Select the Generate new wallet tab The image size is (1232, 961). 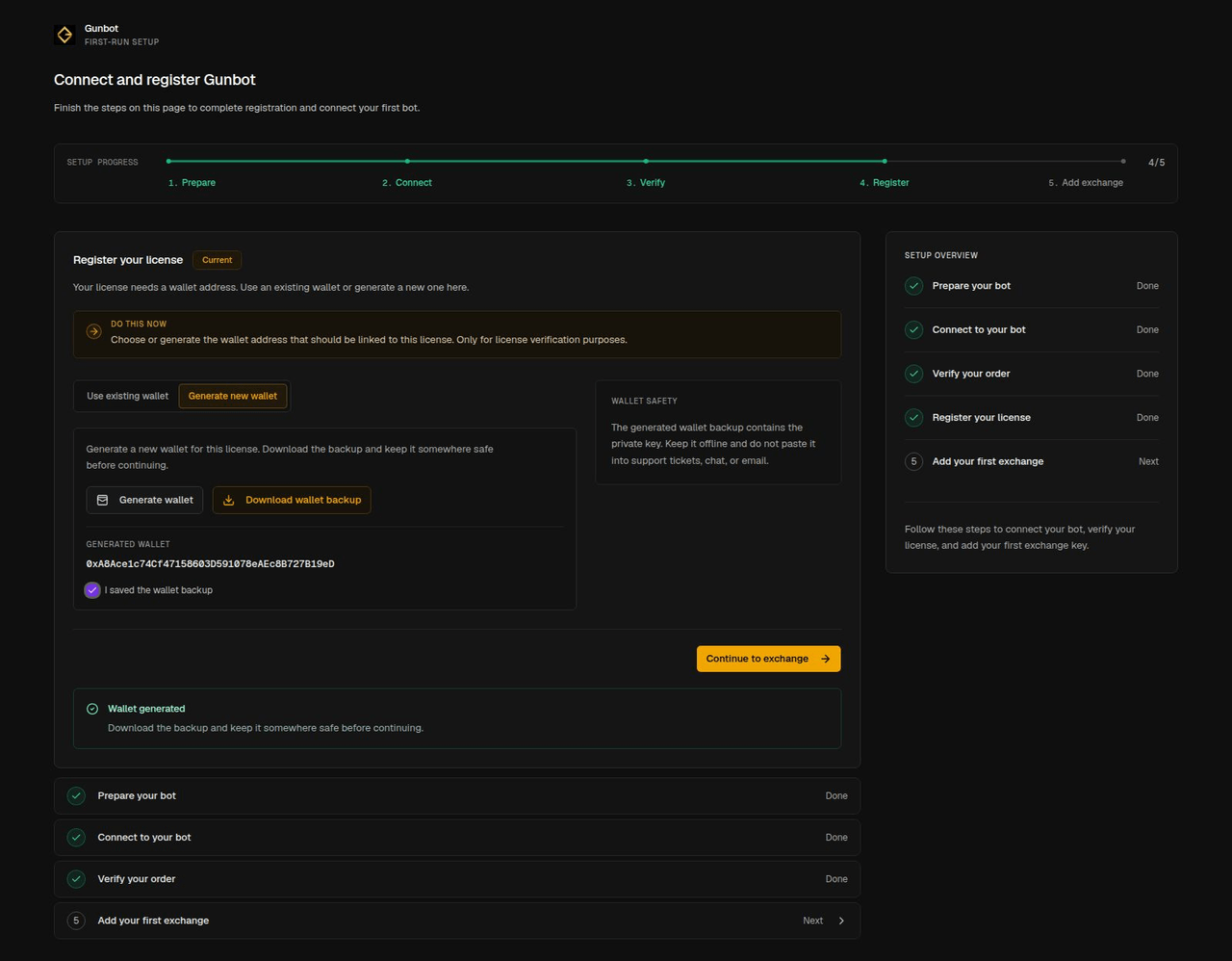233,396
